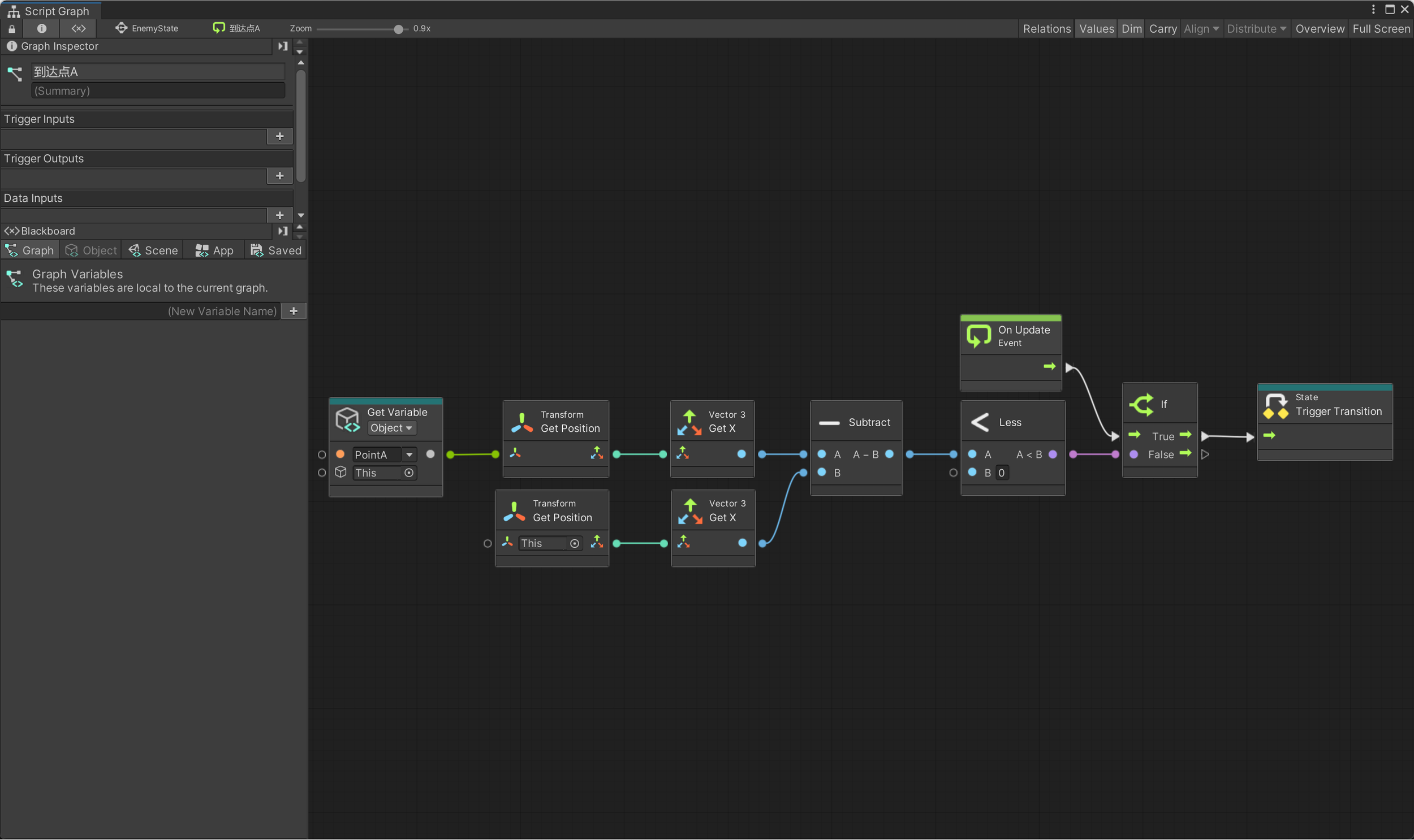Toggle the Graph Inspector info icon
1414x840 pixels.
point(41,28)
